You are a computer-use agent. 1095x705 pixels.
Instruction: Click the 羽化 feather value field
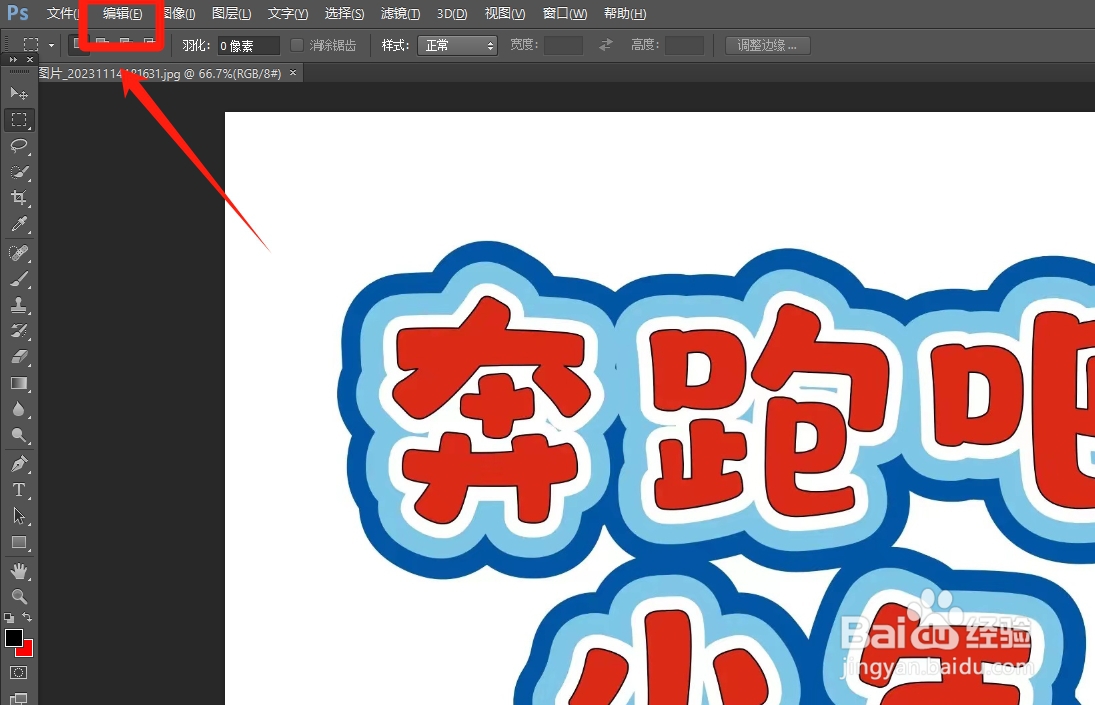[x=249, y=45]
